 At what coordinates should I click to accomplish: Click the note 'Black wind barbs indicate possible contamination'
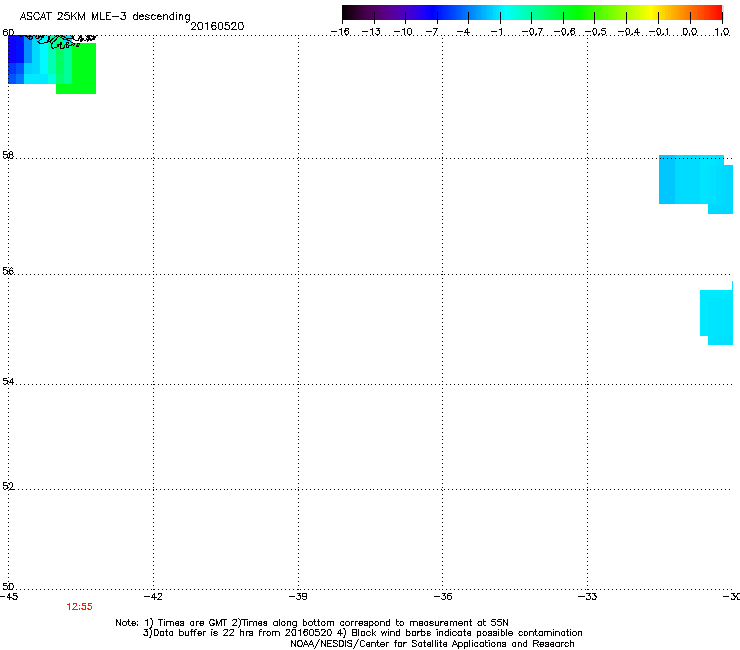pyautogui.click(x=467, y=633)
